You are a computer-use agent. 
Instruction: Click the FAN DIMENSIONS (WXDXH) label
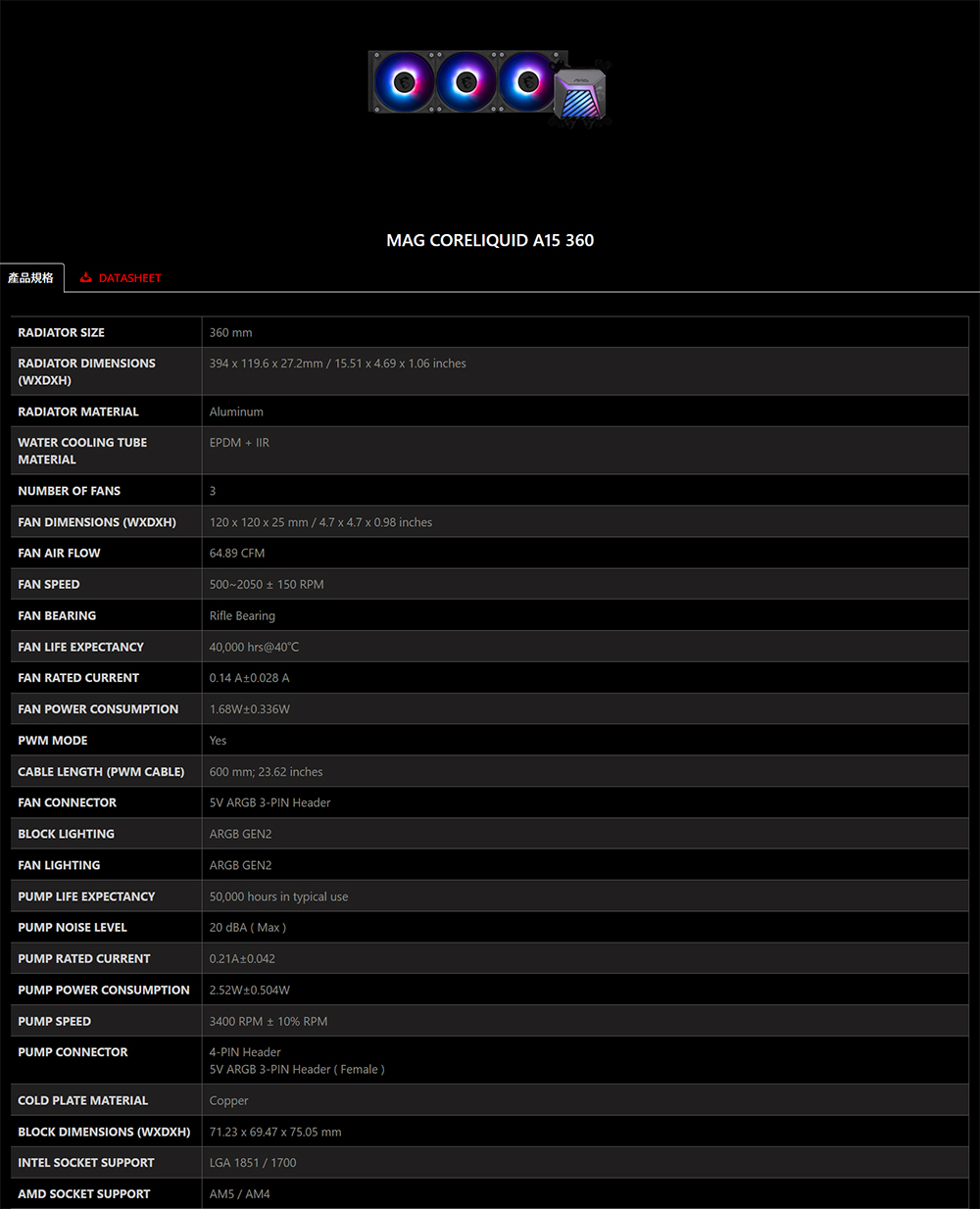click(97, 522)
